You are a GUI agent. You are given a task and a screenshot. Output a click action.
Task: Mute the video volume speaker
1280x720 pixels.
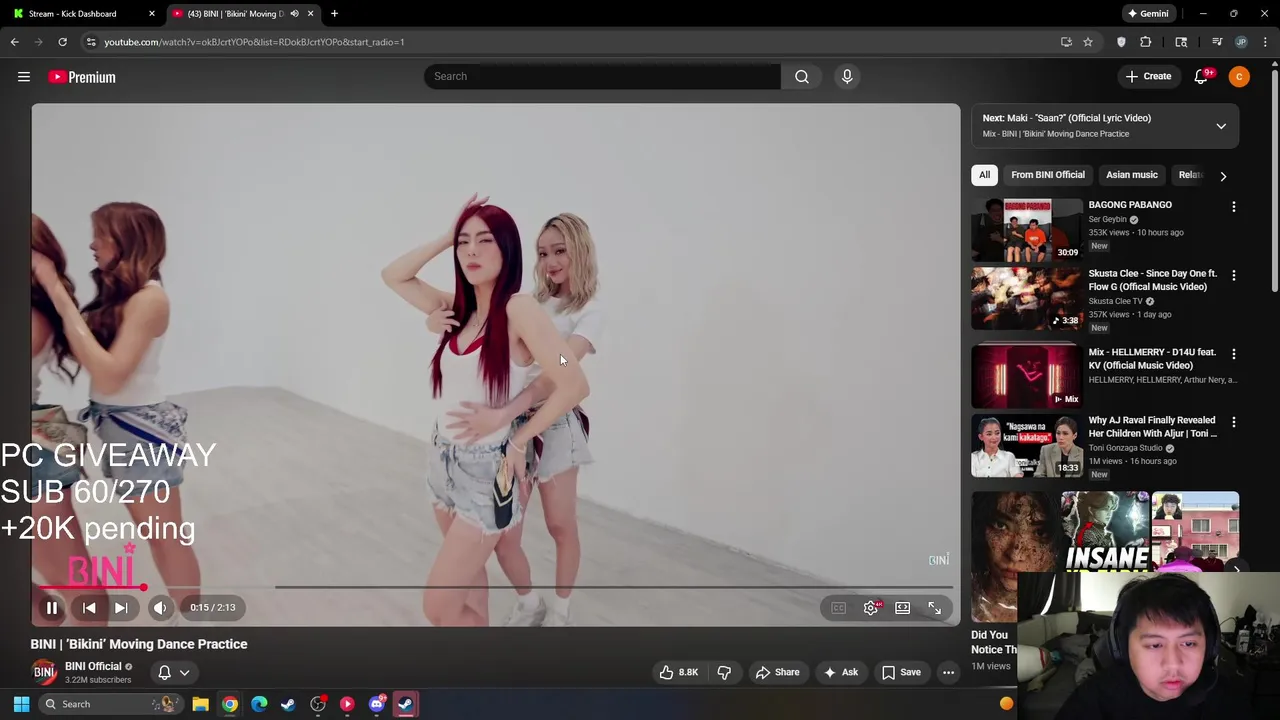pyautogui.click(x=160, y=607)
